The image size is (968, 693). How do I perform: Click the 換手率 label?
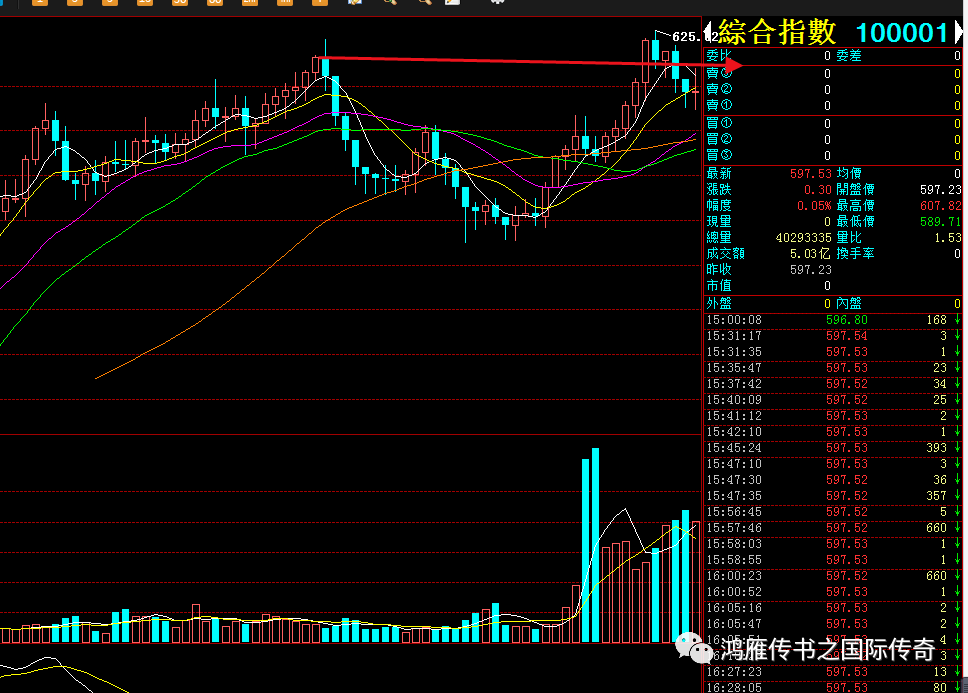coord(855,254)
